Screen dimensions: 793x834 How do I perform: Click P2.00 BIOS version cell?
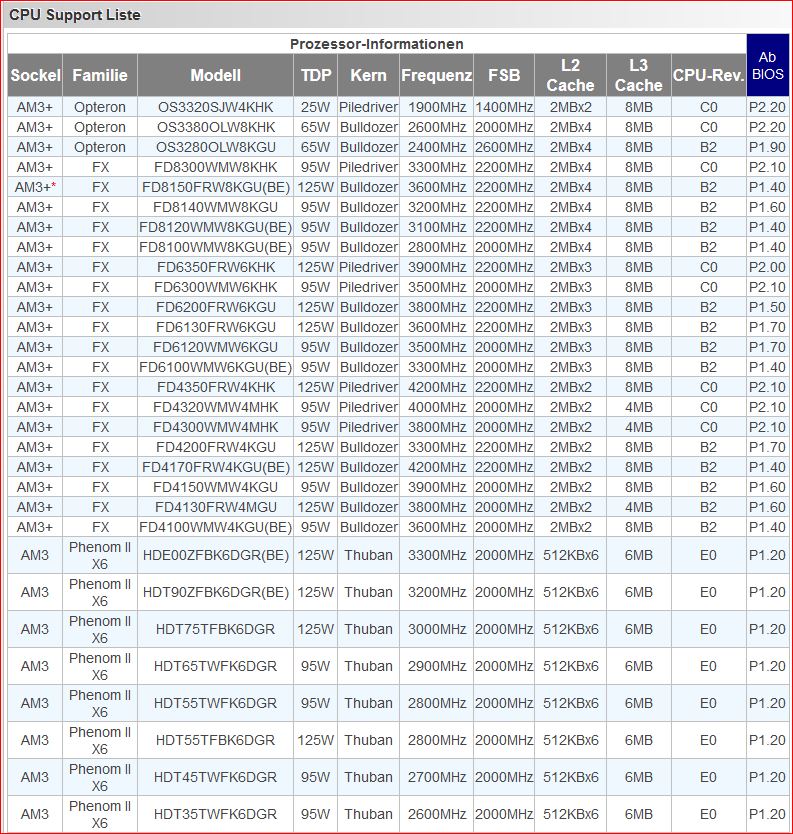tap(767, 267)
